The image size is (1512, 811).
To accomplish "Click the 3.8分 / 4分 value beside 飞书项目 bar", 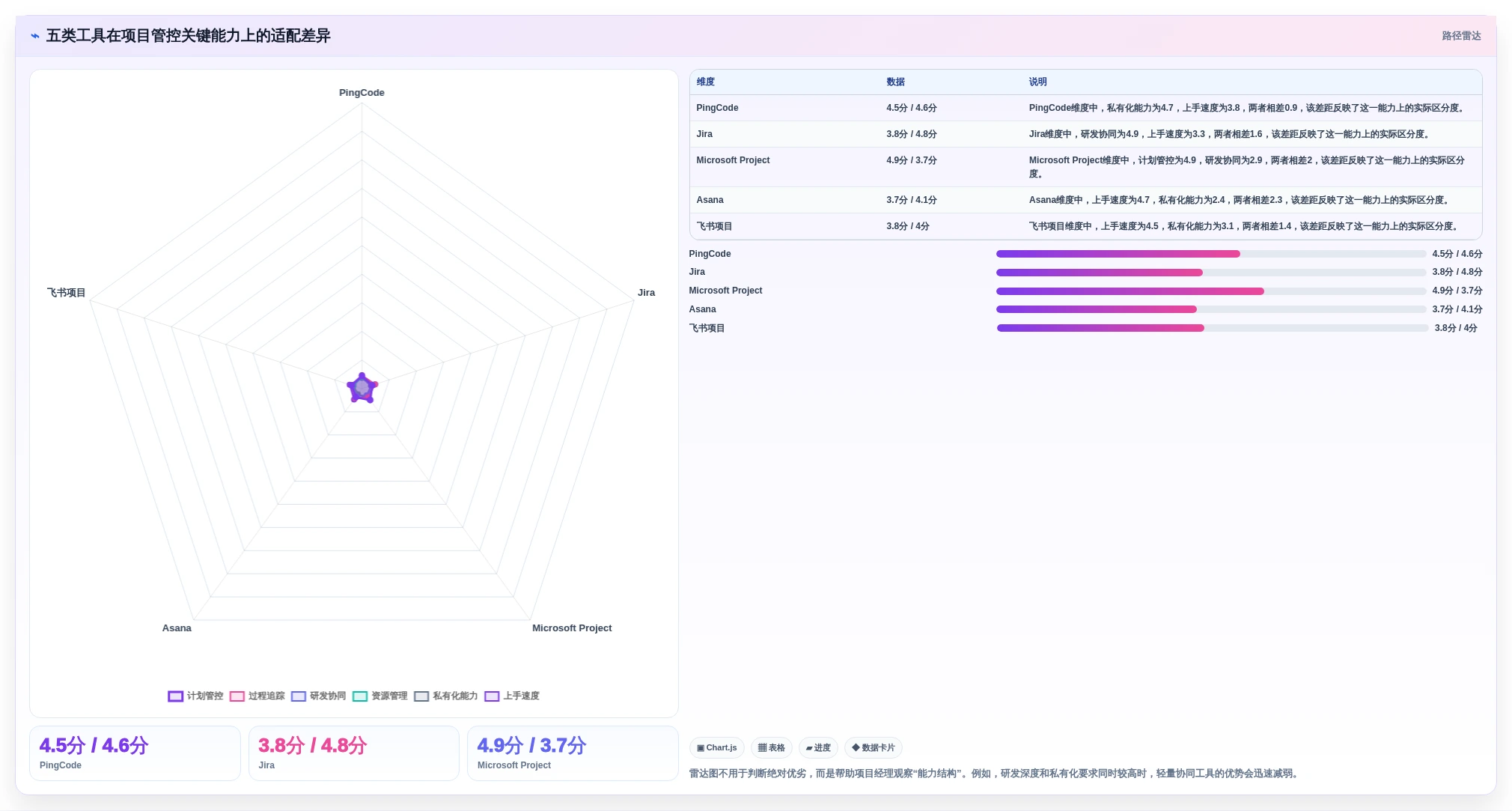I will (x=1456, y=328).
